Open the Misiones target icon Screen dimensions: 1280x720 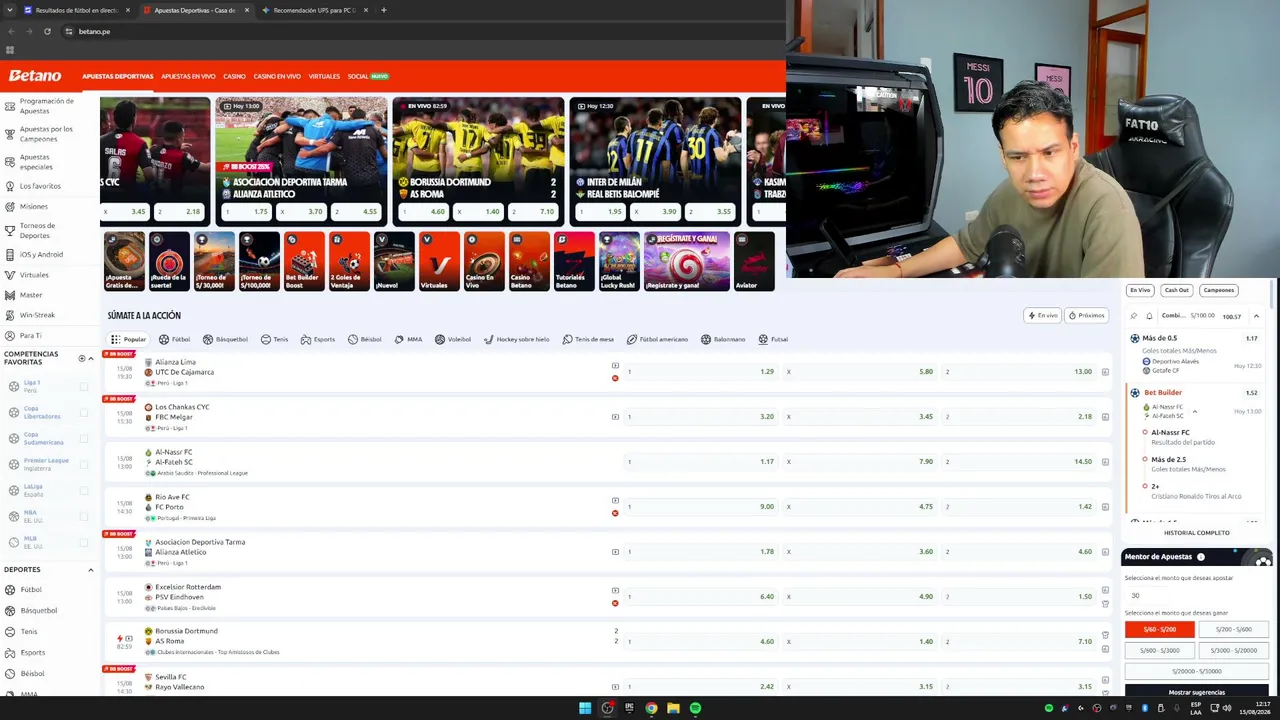click(x=10, y=206)
